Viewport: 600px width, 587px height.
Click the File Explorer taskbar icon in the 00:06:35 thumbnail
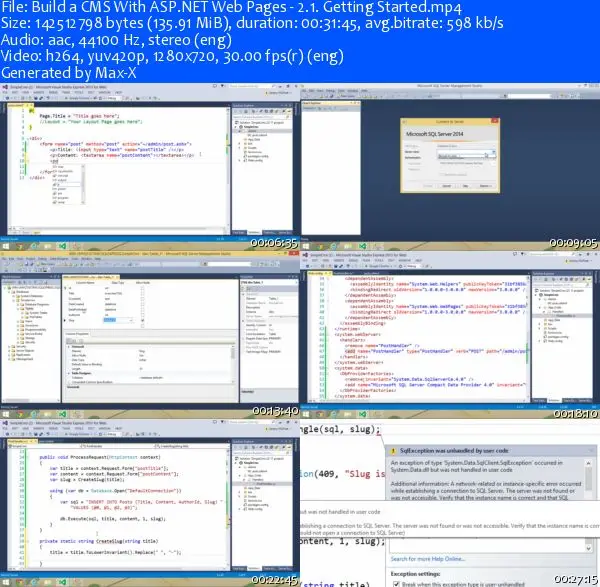click(48, 246)
